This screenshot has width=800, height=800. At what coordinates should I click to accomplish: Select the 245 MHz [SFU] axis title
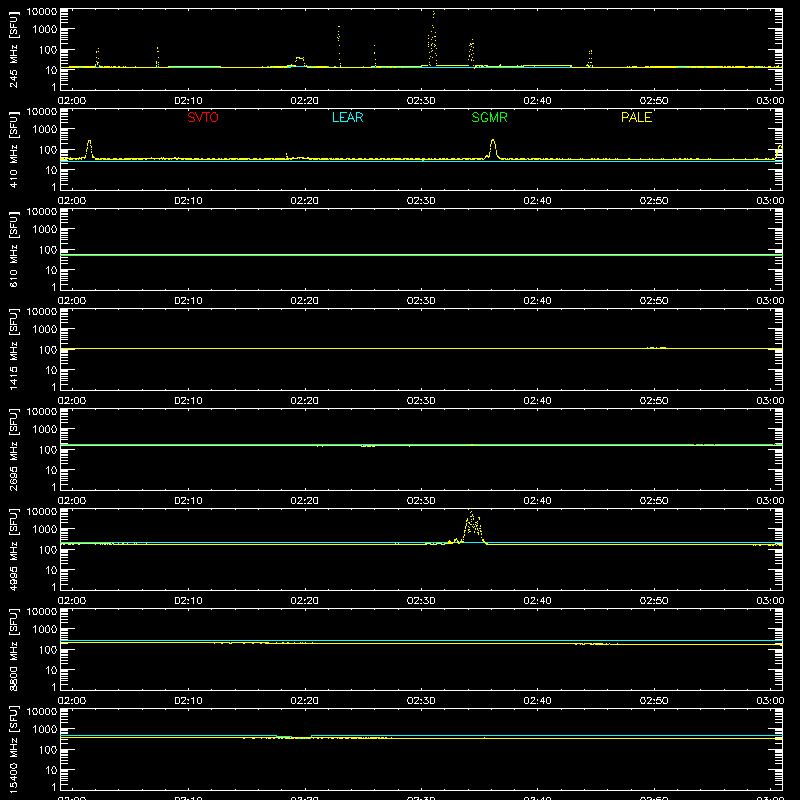(x=13, y=49)
